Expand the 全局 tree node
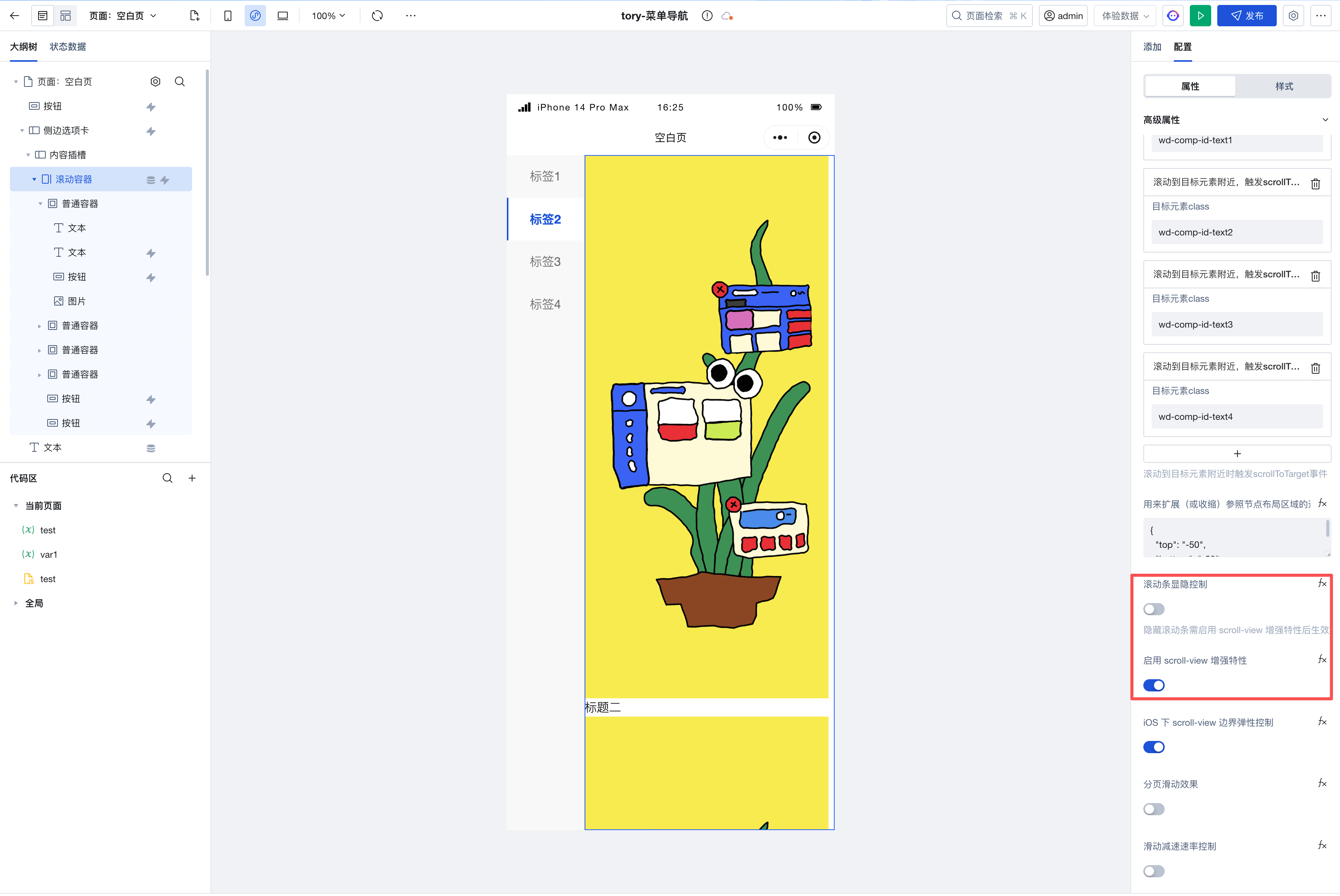 pyautogui.click(x=16, y=603)
